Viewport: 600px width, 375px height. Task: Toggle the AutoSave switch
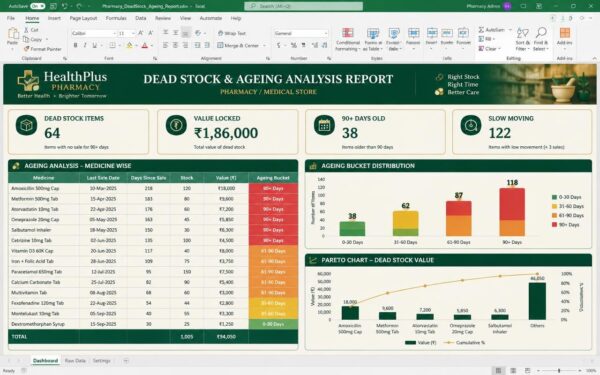click(38, 6)
